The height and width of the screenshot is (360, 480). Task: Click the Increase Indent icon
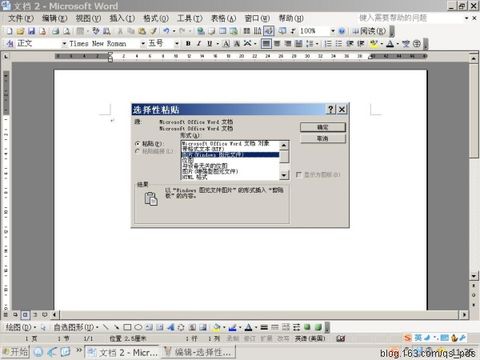[361, 44]
